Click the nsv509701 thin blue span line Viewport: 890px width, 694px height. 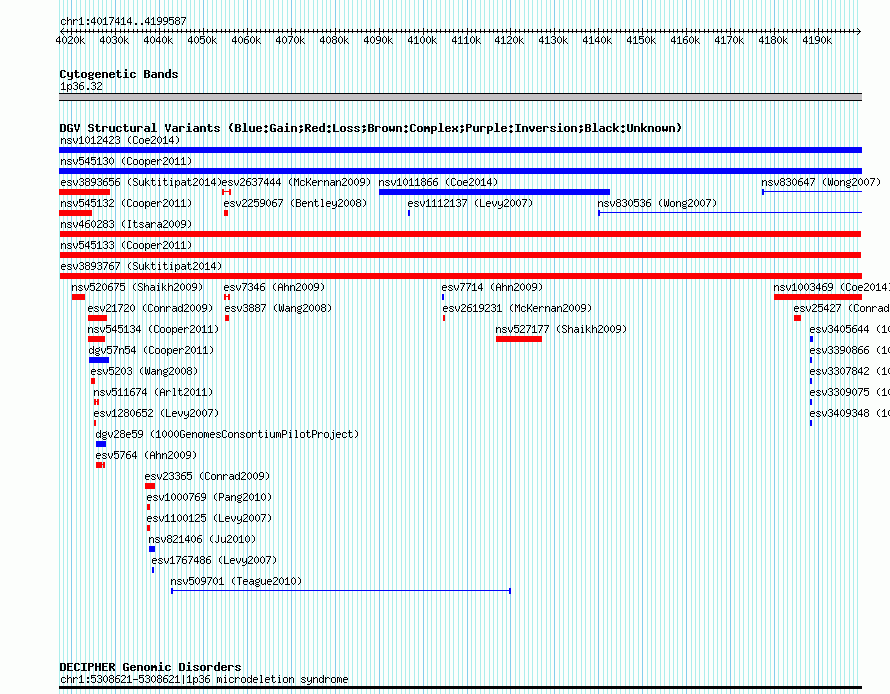[x=341, y=591]
